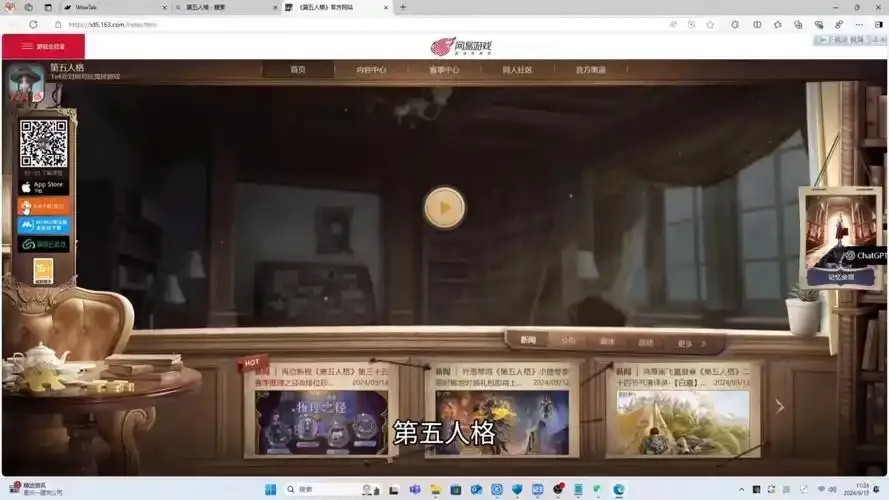This screenshot has height=500, width=889.
Task: Click the site info icon in the address bar
Action: click(58, 24)
